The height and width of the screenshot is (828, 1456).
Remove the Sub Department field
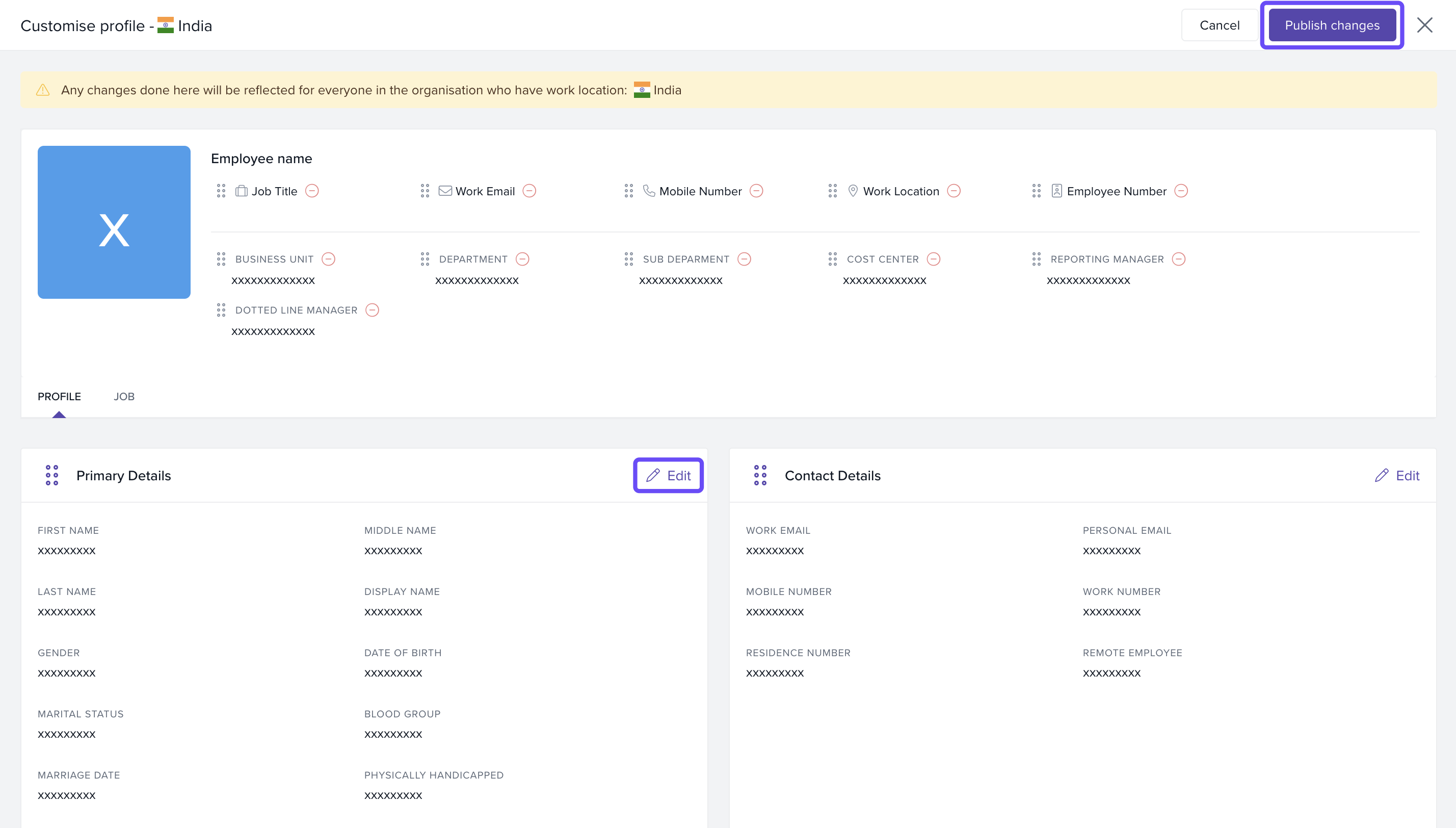tap(744, 260)
